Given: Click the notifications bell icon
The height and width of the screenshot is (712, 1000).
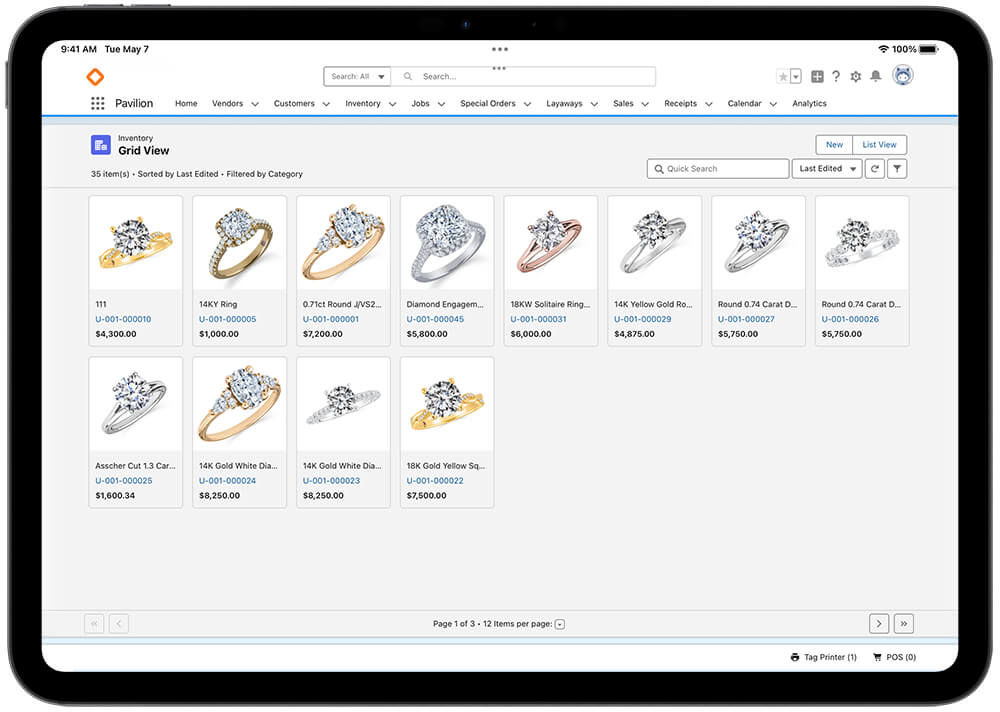Looking at the screenshot, I should [x=876, y=76].
